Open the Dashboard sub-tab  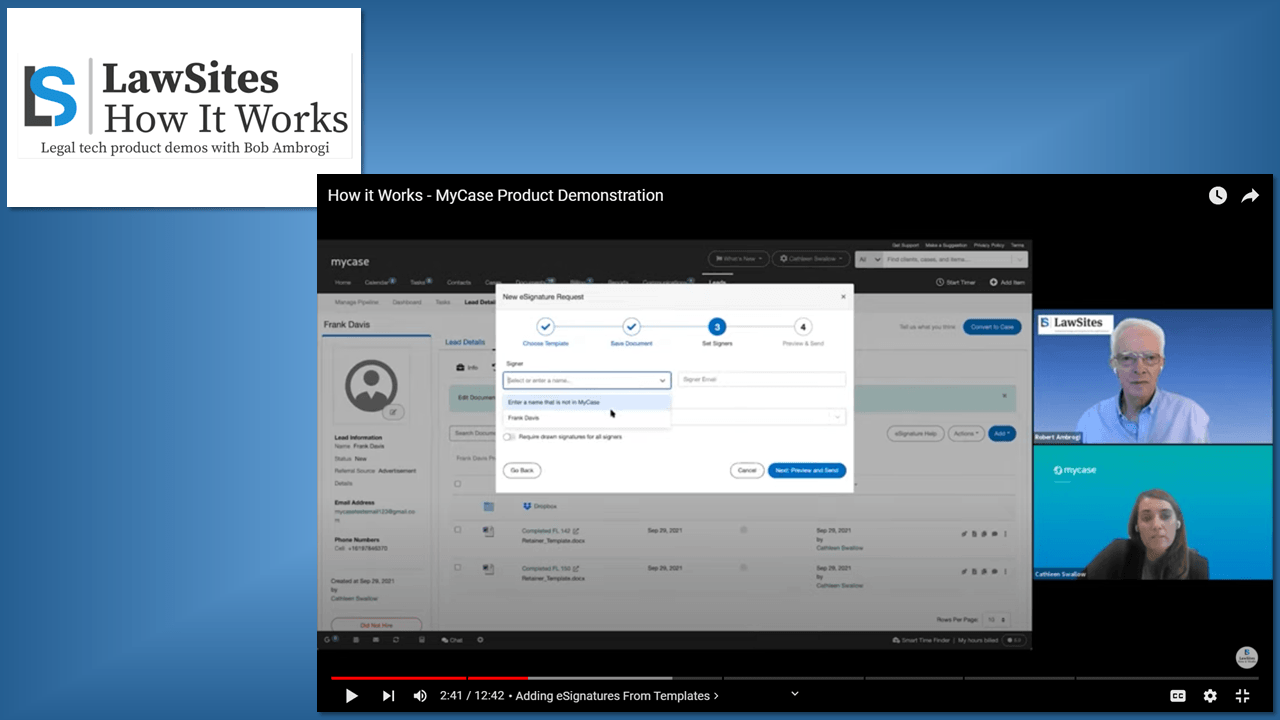[x=407, y=302]
